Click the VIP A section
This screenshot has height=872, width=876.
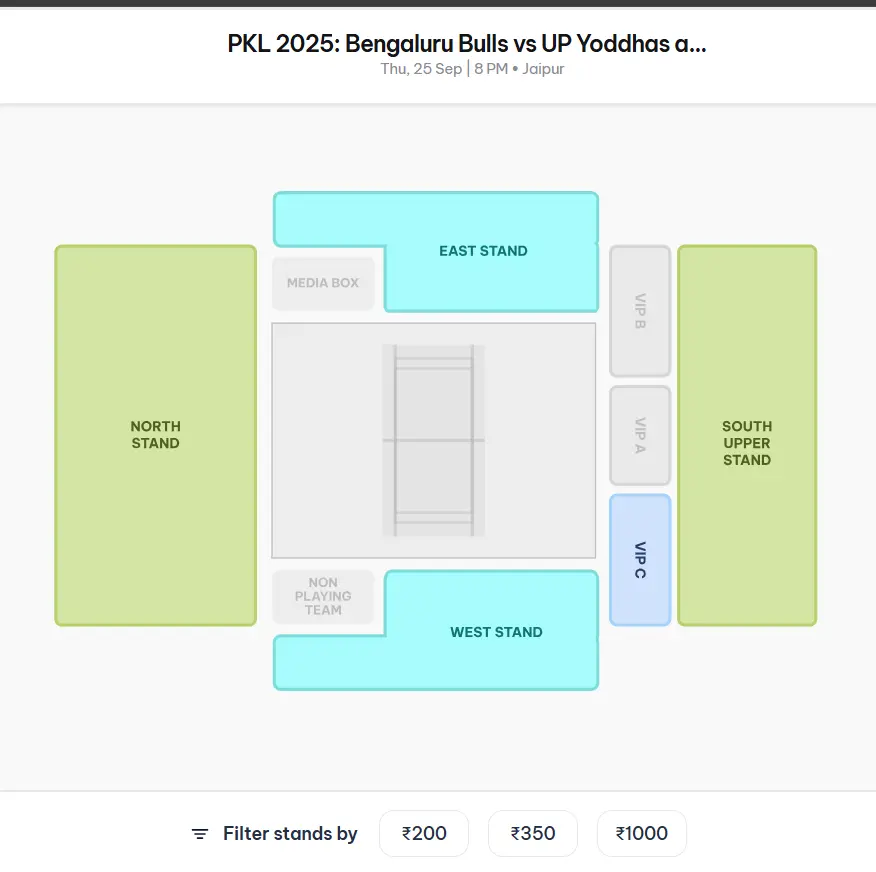click(640, 435)
